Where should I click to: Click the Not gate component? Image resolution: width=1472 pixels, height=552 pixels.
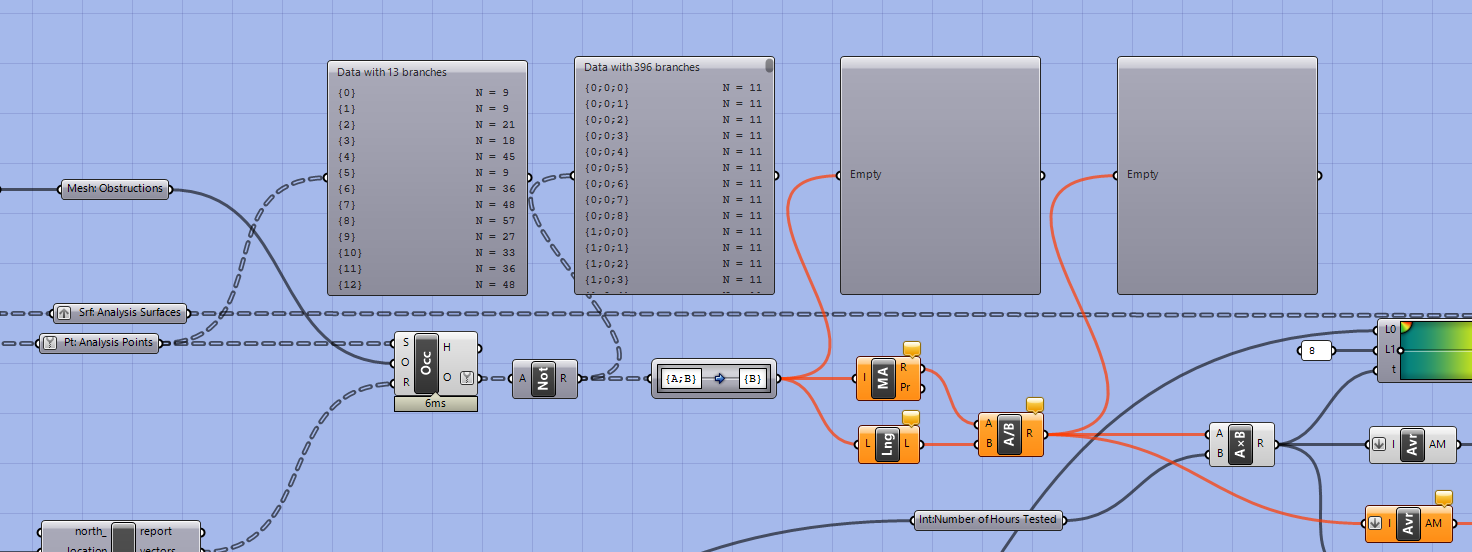click(544, 379)
